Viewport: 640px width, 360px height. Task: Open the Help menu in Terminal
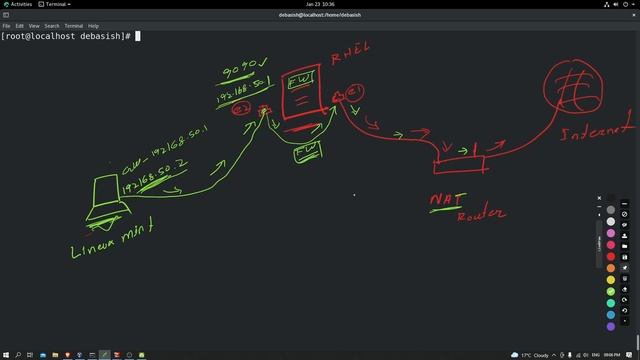tap(93, 26)
